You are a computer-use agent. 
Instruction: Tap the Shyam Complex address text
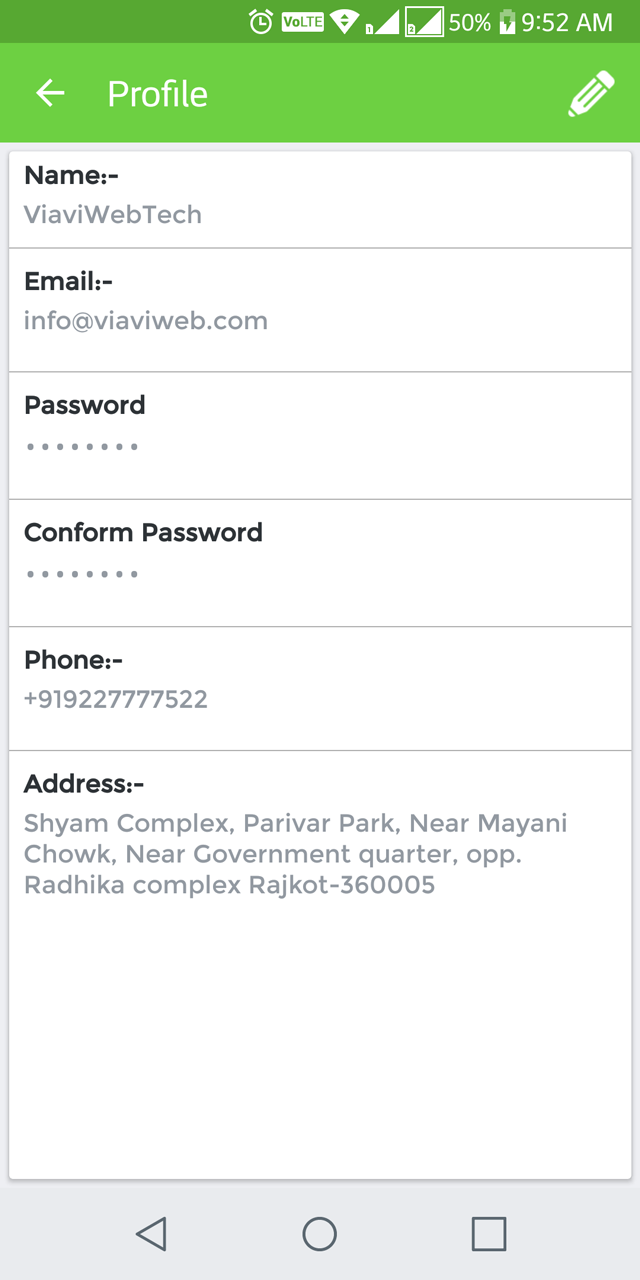pos(295,854)
